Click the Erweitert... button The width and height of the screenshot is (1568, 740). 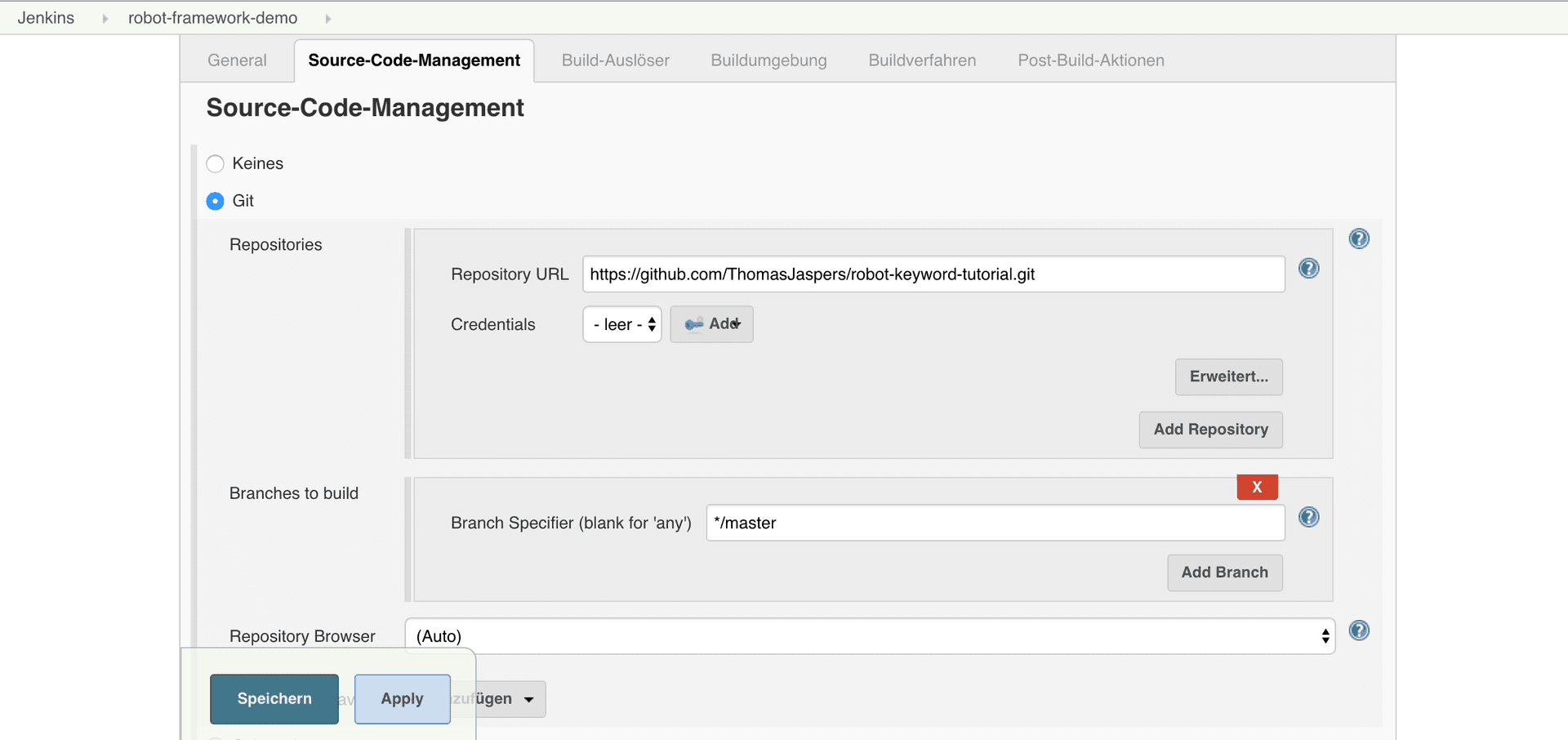coord(1228,377)
